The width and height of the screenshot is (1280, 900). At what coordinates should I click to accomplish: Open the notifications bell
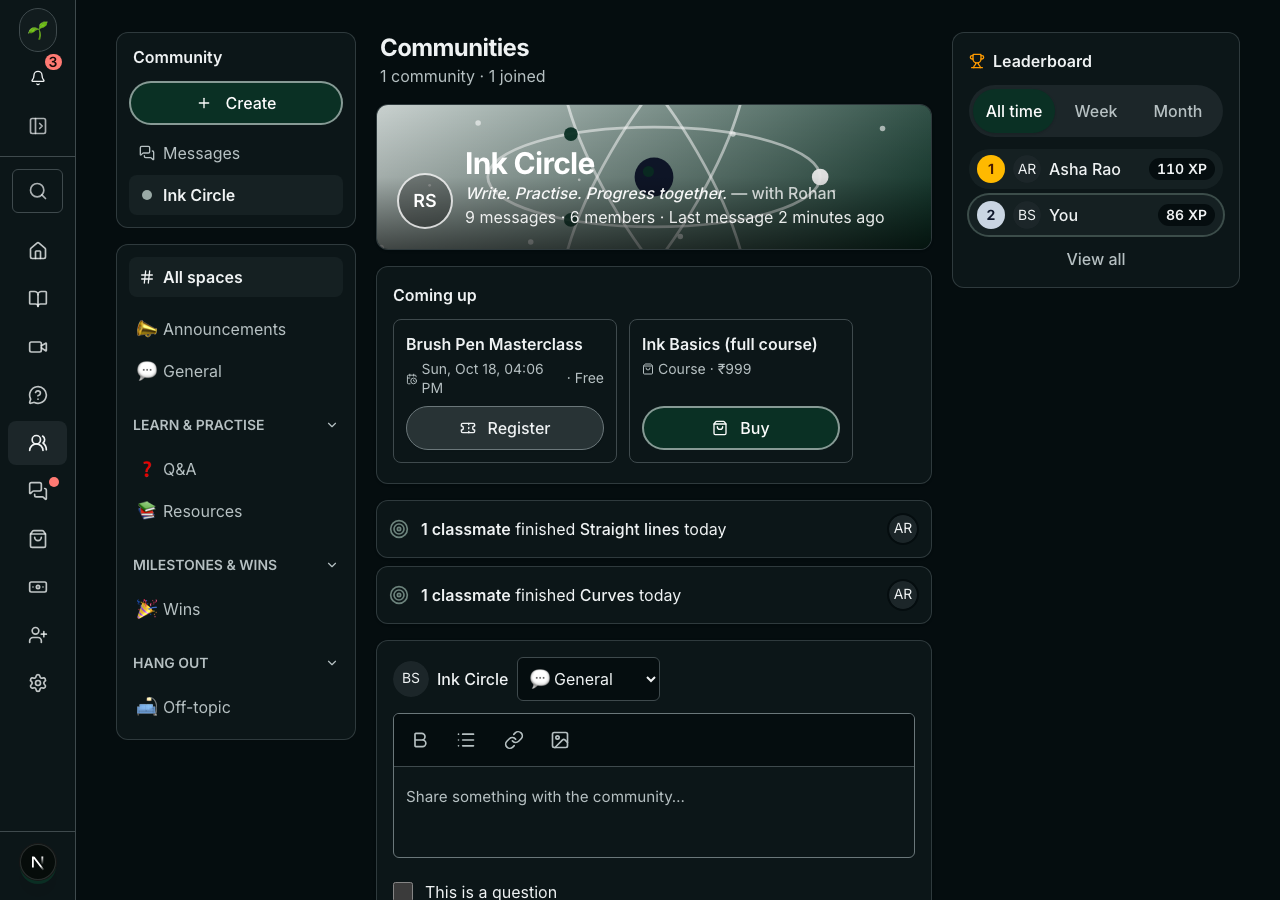coord(38,78)
